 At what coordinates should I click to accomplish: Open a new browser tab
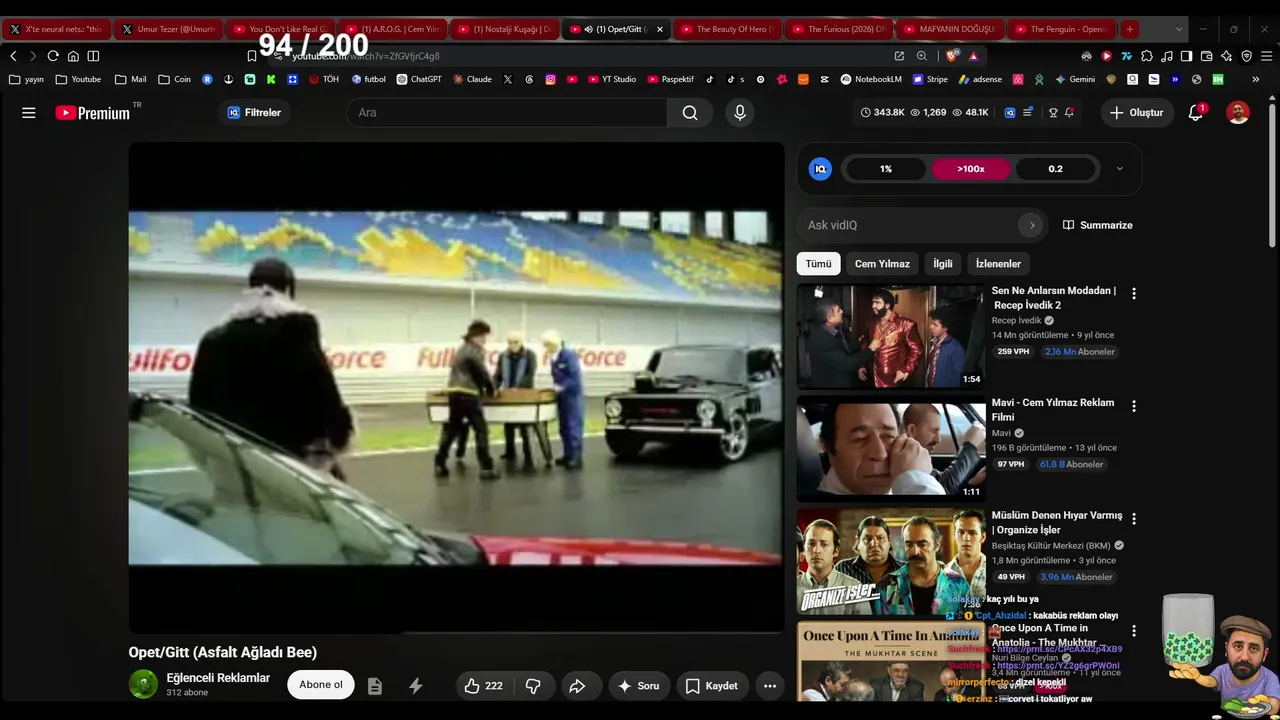point(1130,29)
